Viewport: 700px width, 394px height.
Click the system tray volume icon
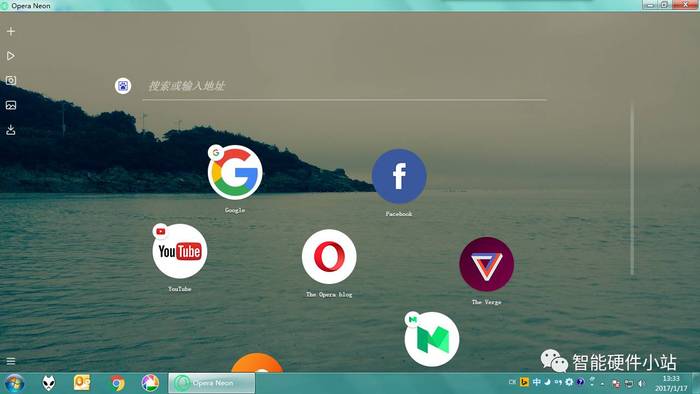[642, 383]
